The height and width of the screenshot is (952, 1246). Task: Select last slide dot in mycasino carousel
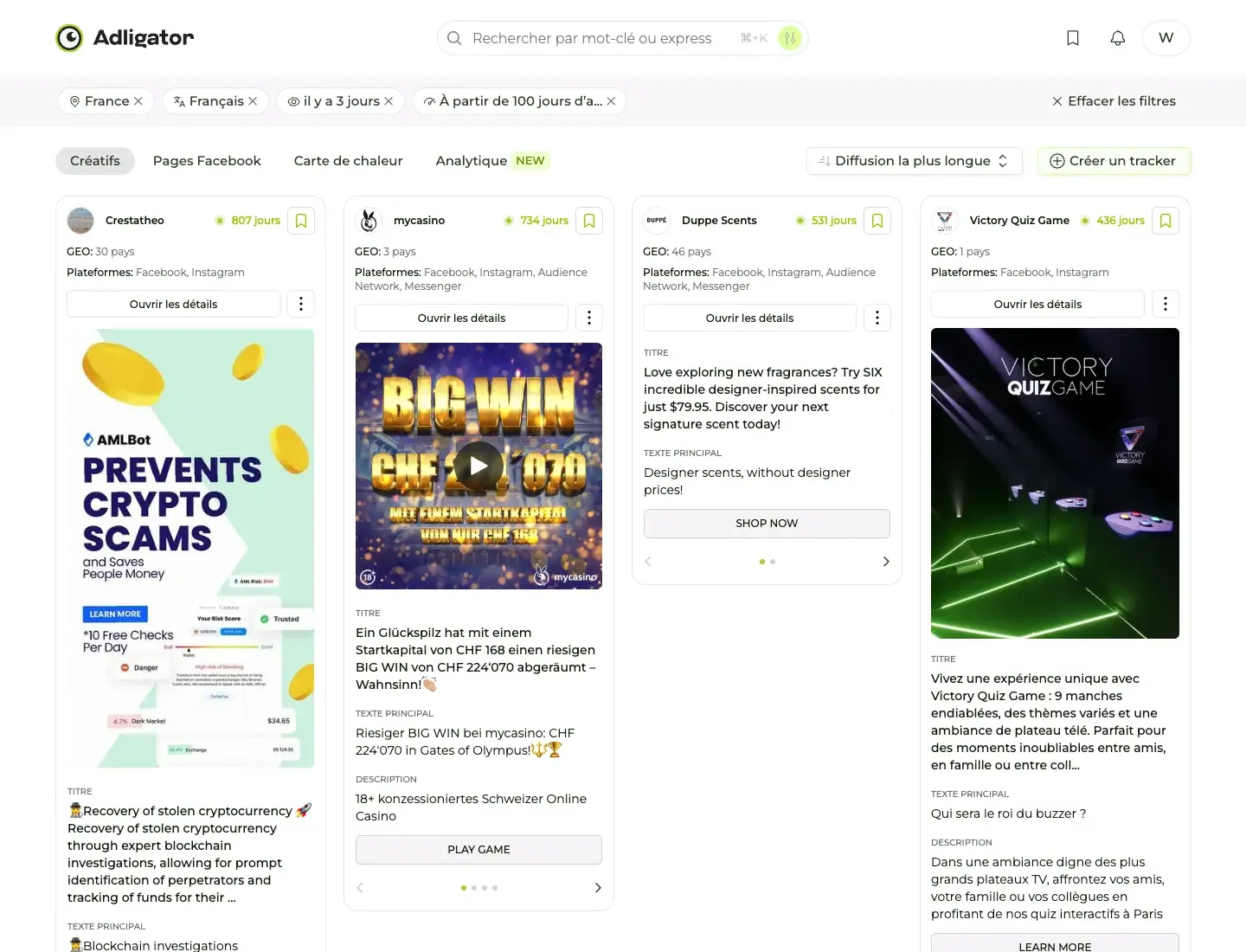click(495, 888)
